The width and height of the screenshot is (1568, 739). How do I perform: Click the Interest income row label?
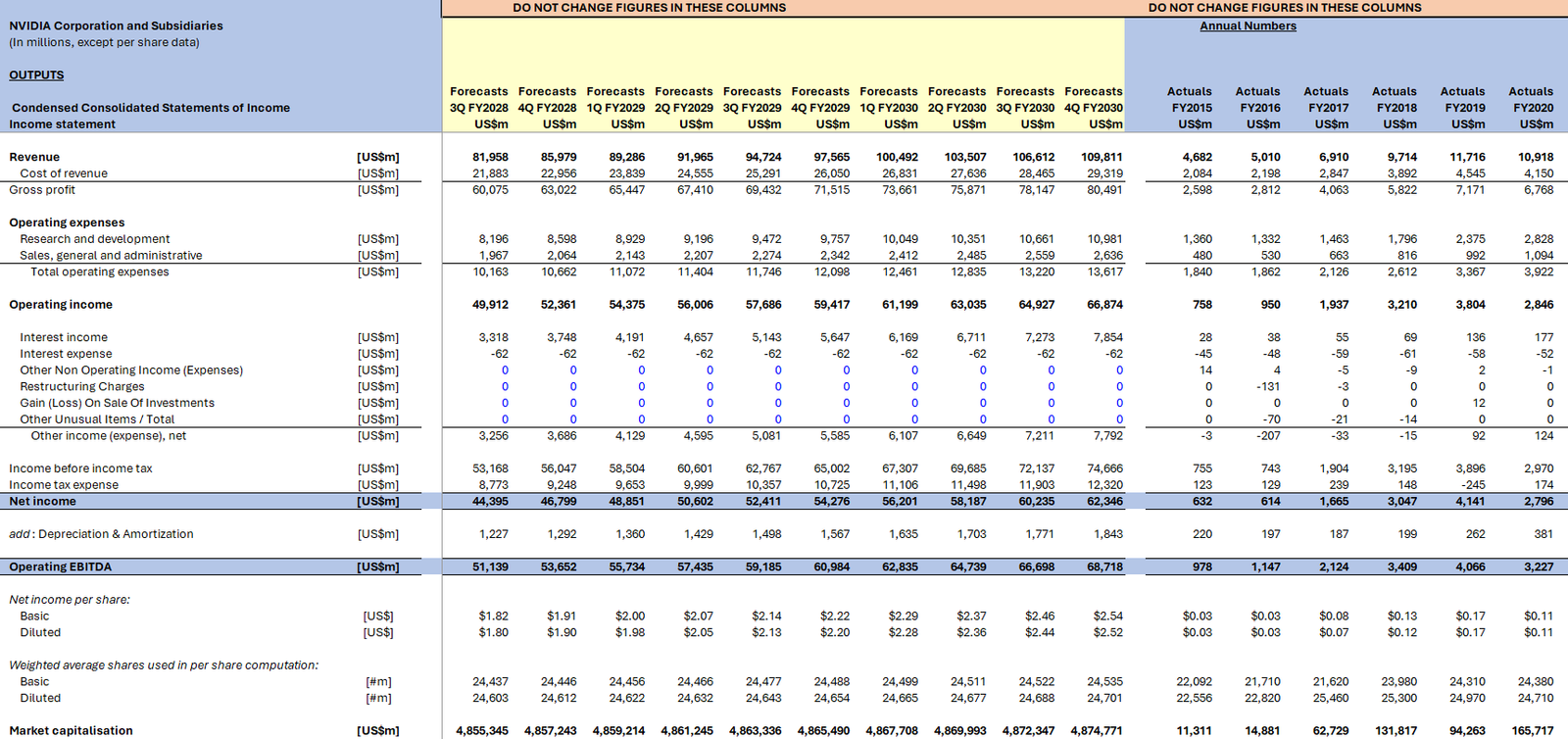click(x=64, y=337)
